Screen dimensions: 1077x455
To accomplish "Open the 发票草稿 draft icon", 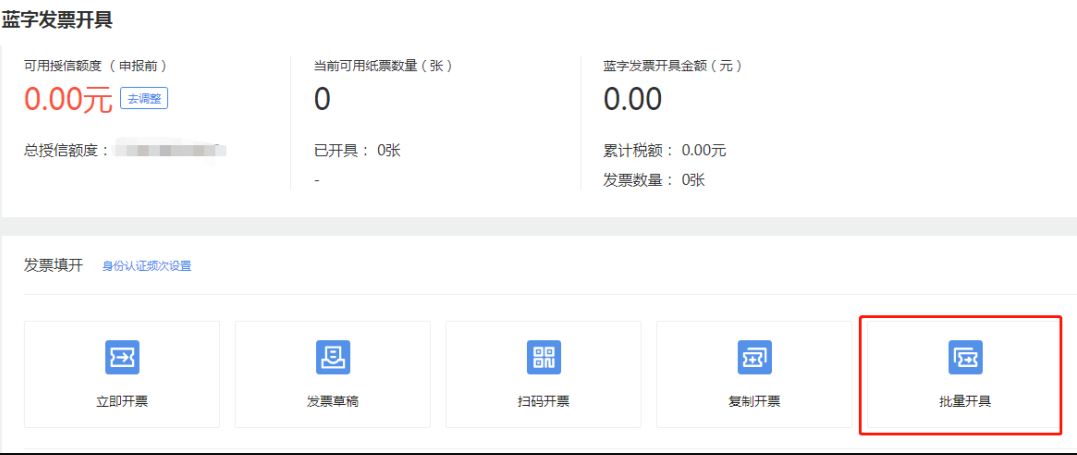I will [x=333, y=357].
